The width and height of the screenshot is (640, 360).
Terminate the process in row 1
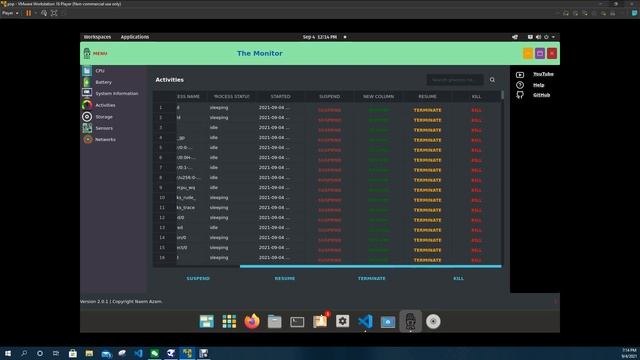tap(427, 110)
